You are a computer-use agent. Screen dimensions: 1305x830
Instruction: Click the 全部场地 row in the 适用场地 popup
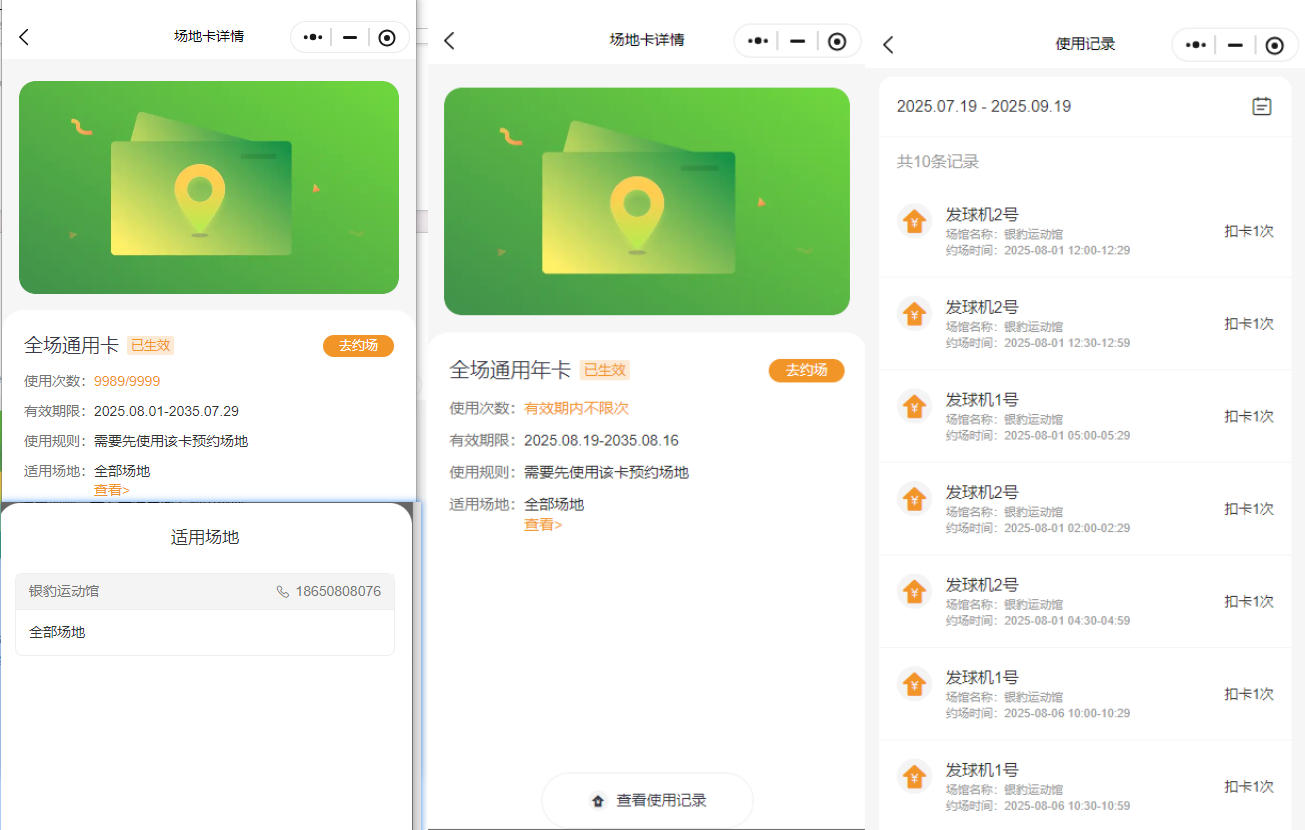pos(205,632)
